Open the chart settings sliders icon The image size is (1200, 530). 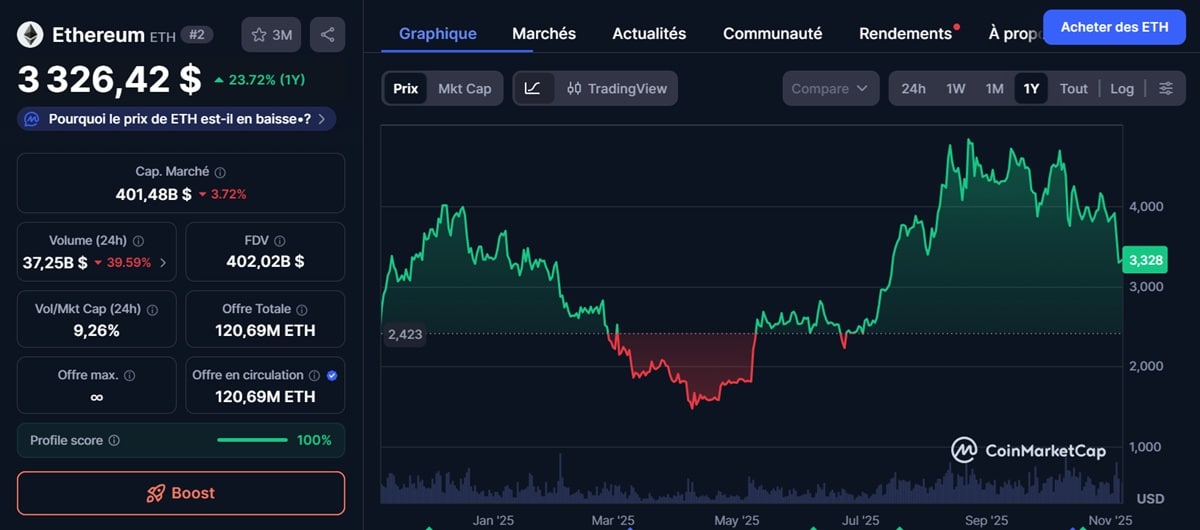(1166, 88)
